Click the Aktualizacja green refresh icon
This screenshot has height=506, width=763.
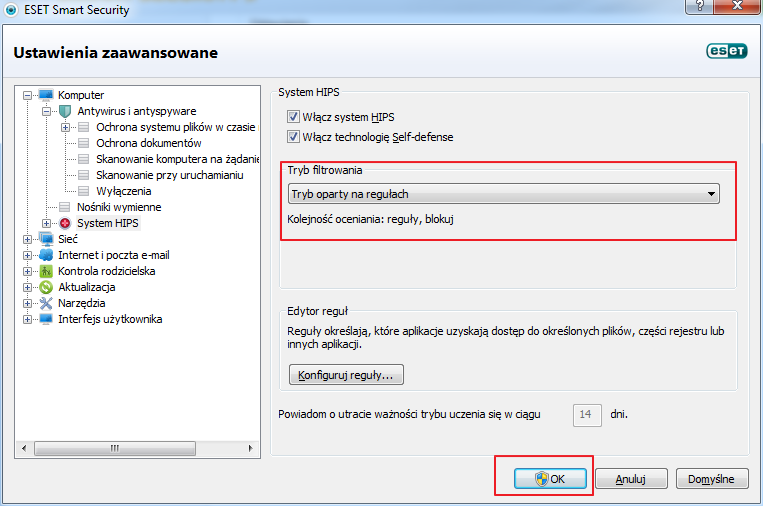pos(46,287)
